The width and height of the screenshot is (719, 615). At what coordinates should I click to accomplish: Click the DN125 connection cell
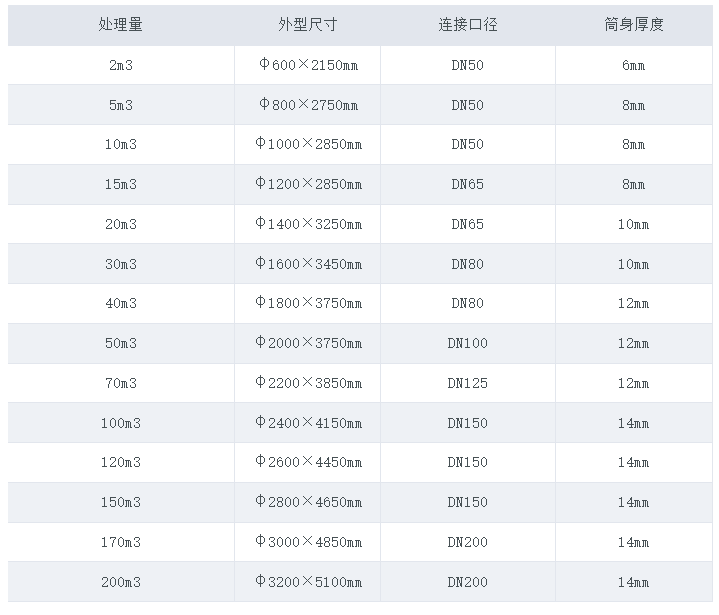coord(467,383)
